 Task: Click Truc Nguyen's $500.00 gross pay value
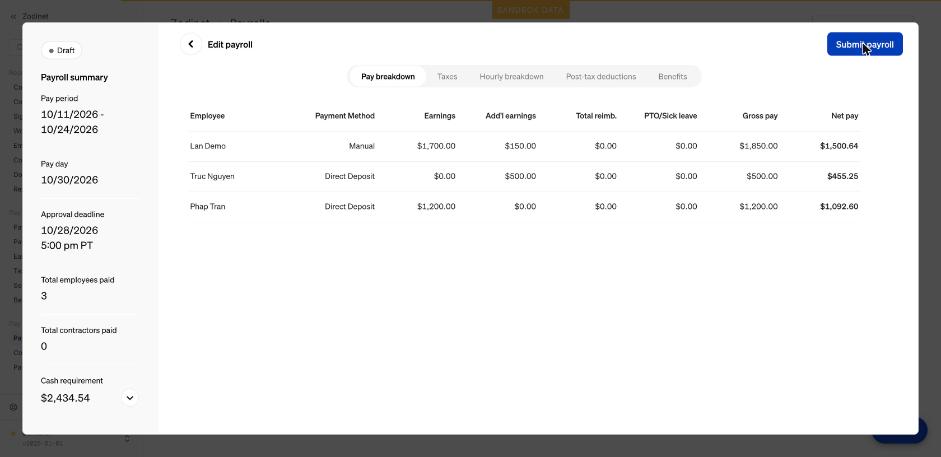click(x=762, y=176)
